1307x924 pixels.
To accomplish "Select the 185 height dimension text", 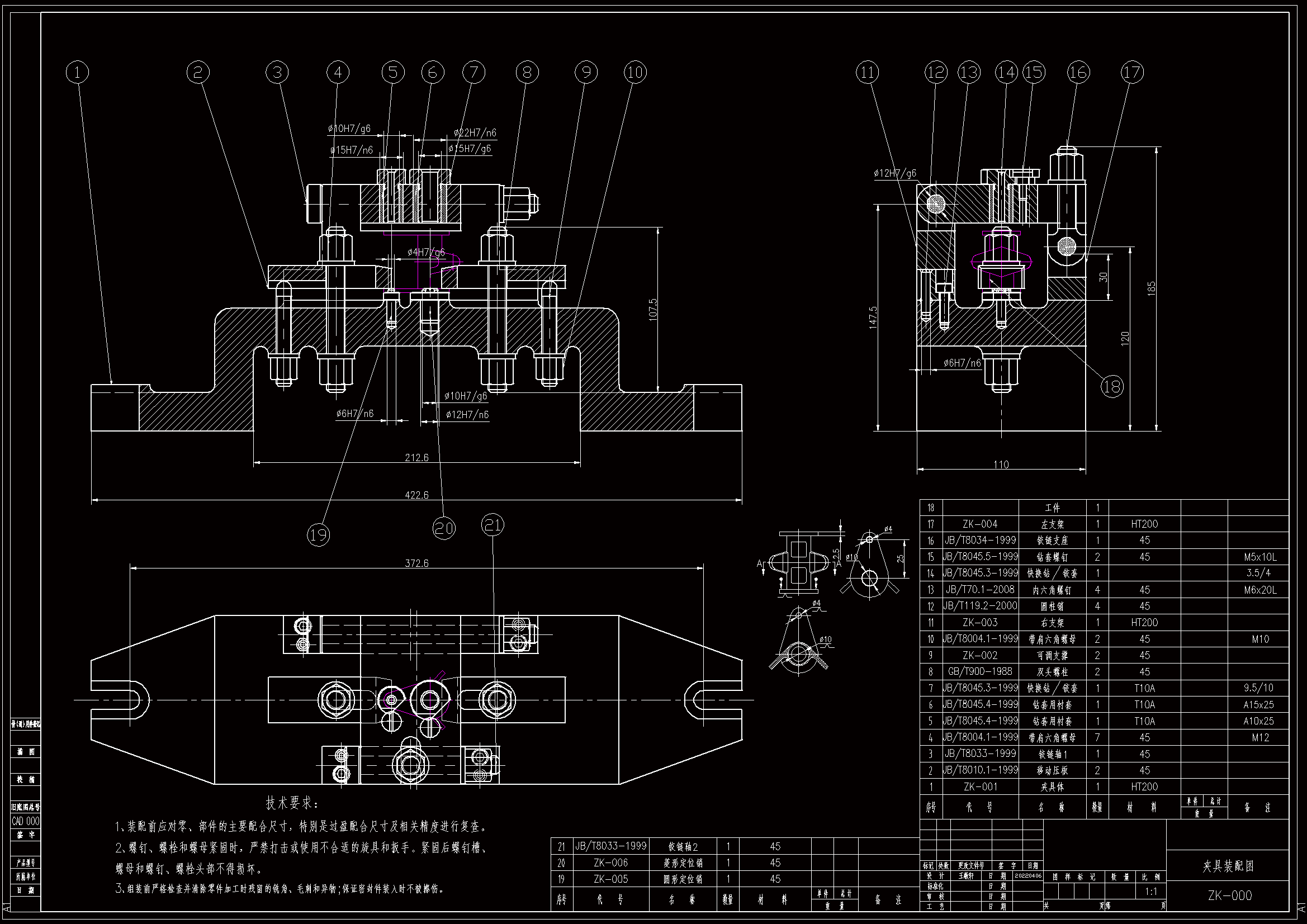I will coord(1151,288).
